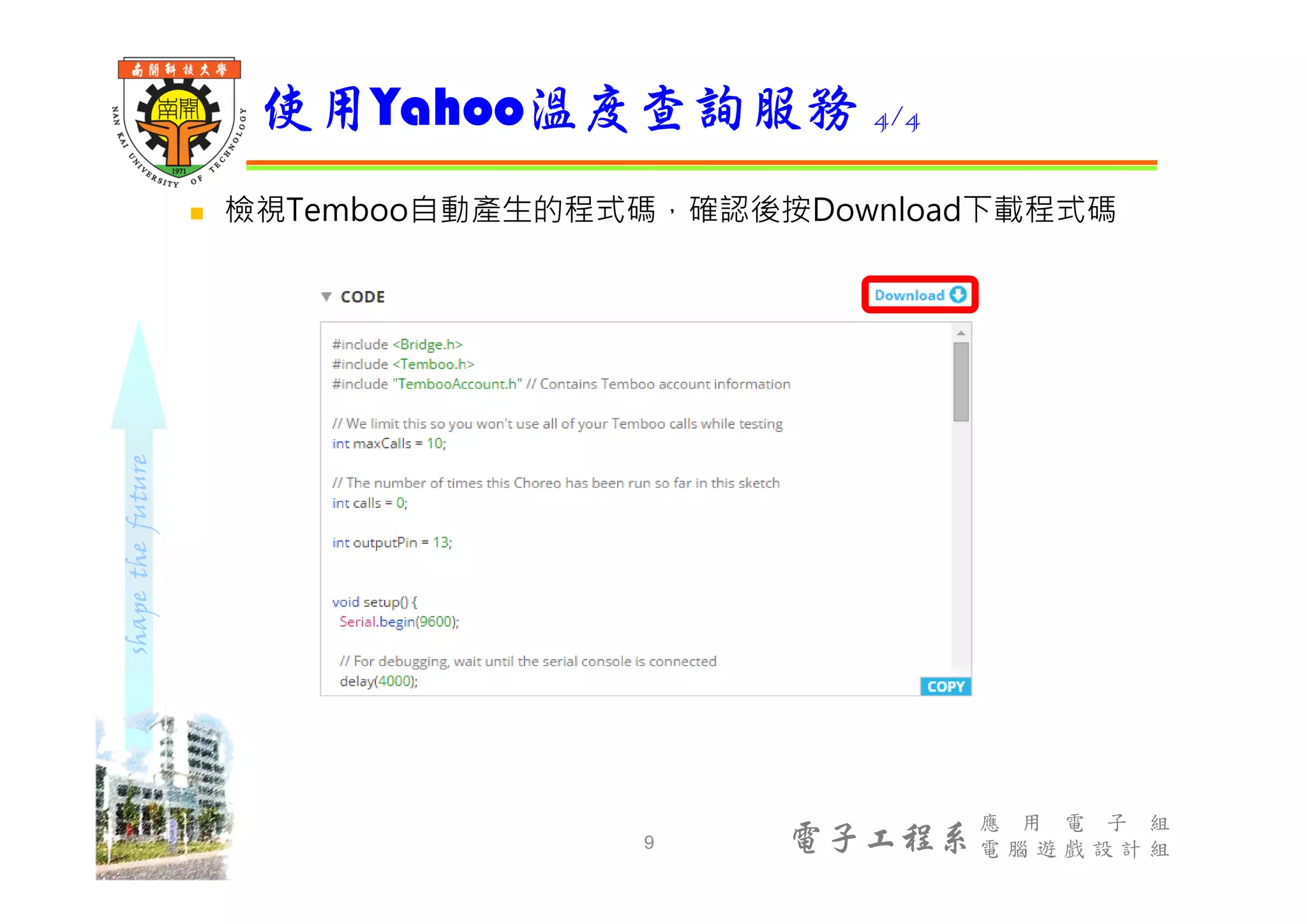Click the code box scrollbar thumb
This screenshot has height=924, width=1307.
(x=960, y=382)
